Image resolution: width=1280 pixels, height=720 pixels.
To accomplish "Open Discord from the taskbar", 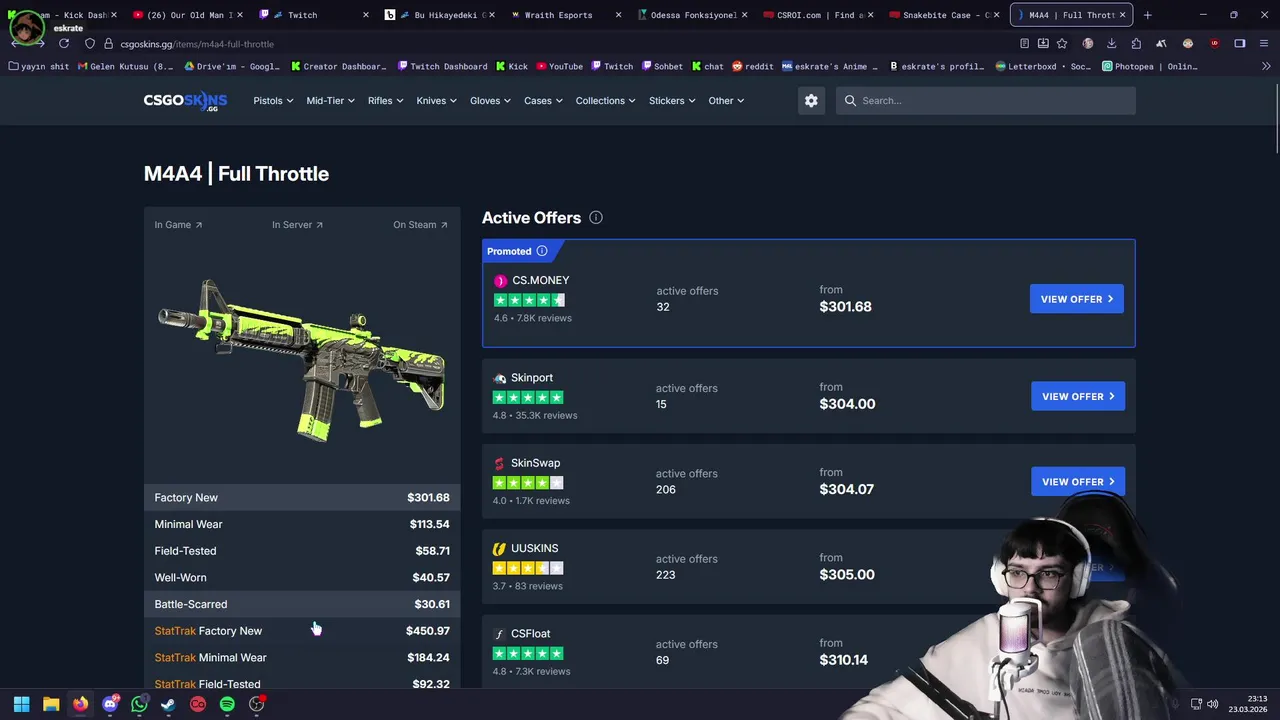I will [110, 704].
